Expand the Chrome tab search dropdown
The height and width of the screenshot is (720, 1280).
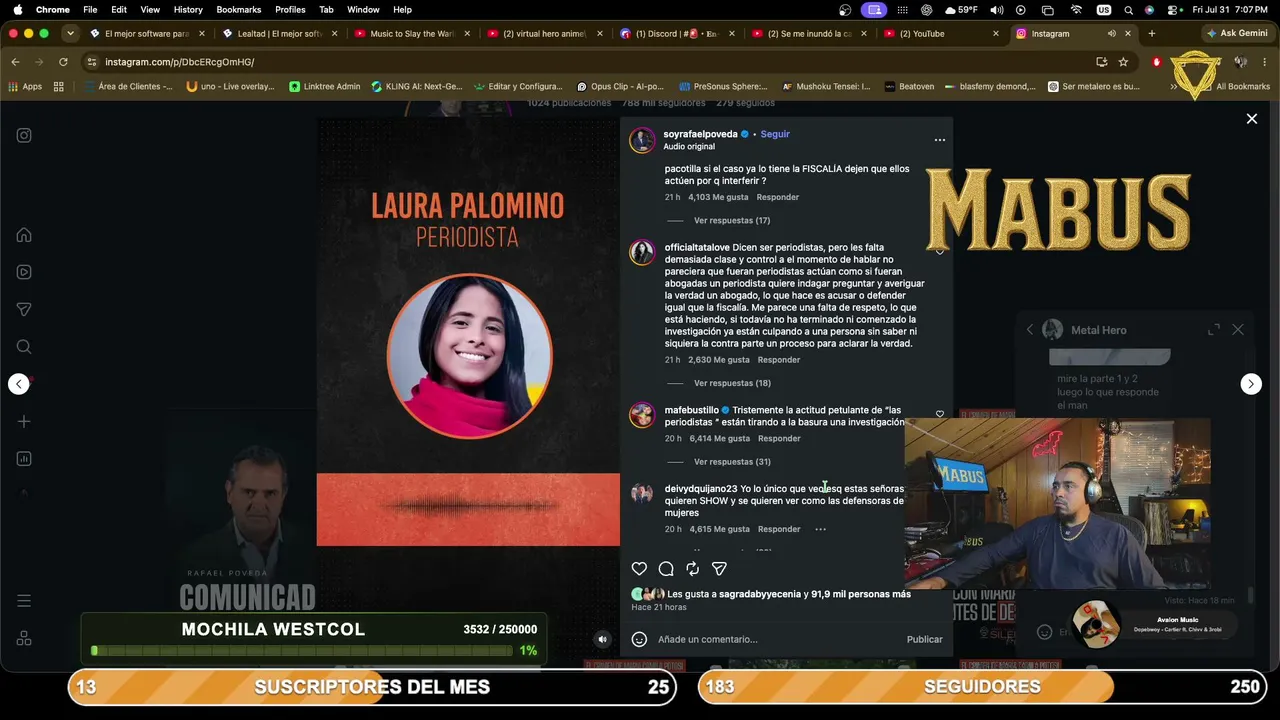[x=70, y=33]
